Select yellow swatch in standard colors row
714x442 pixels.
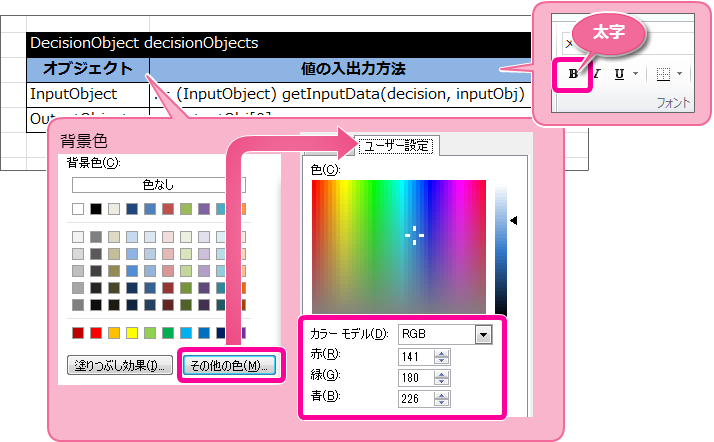[132, 333]
